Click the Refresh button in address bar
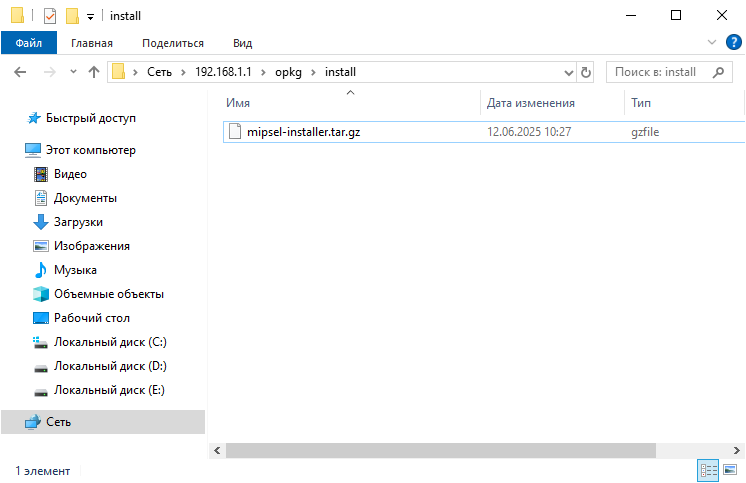This screenshot has width=746, height=483. pos(586,72)
